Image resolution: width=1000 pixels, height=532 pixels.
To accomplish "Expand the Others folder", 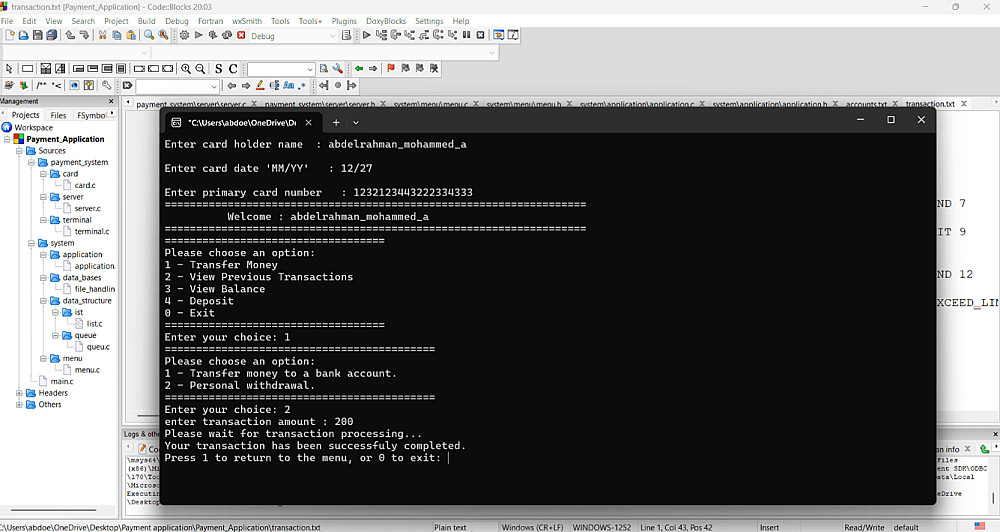I will pos(19,404).
